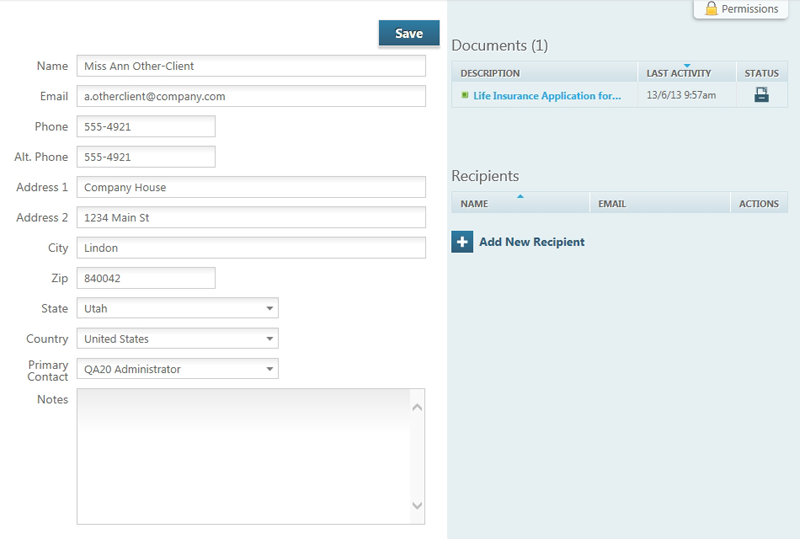Click Add New Recipient link

531,242
